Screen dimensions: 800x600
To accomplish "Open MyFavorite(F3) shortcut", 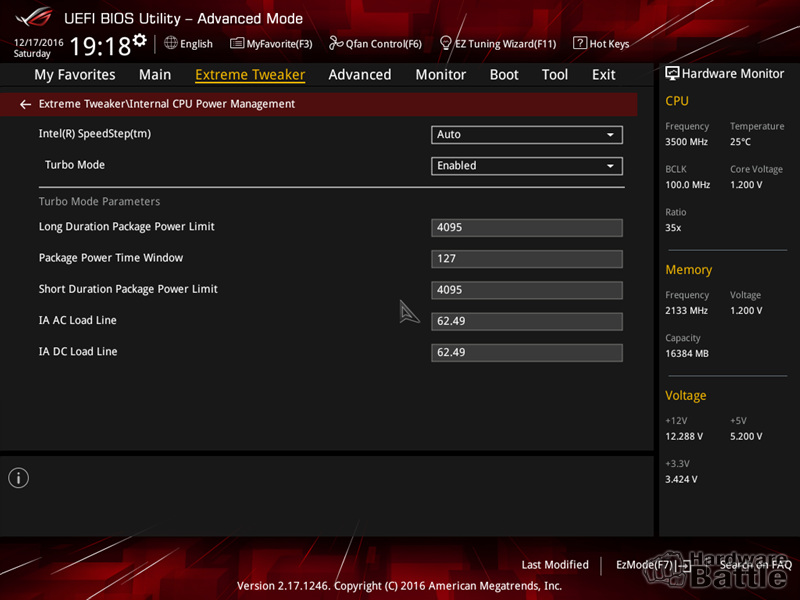I will (280, 44).
